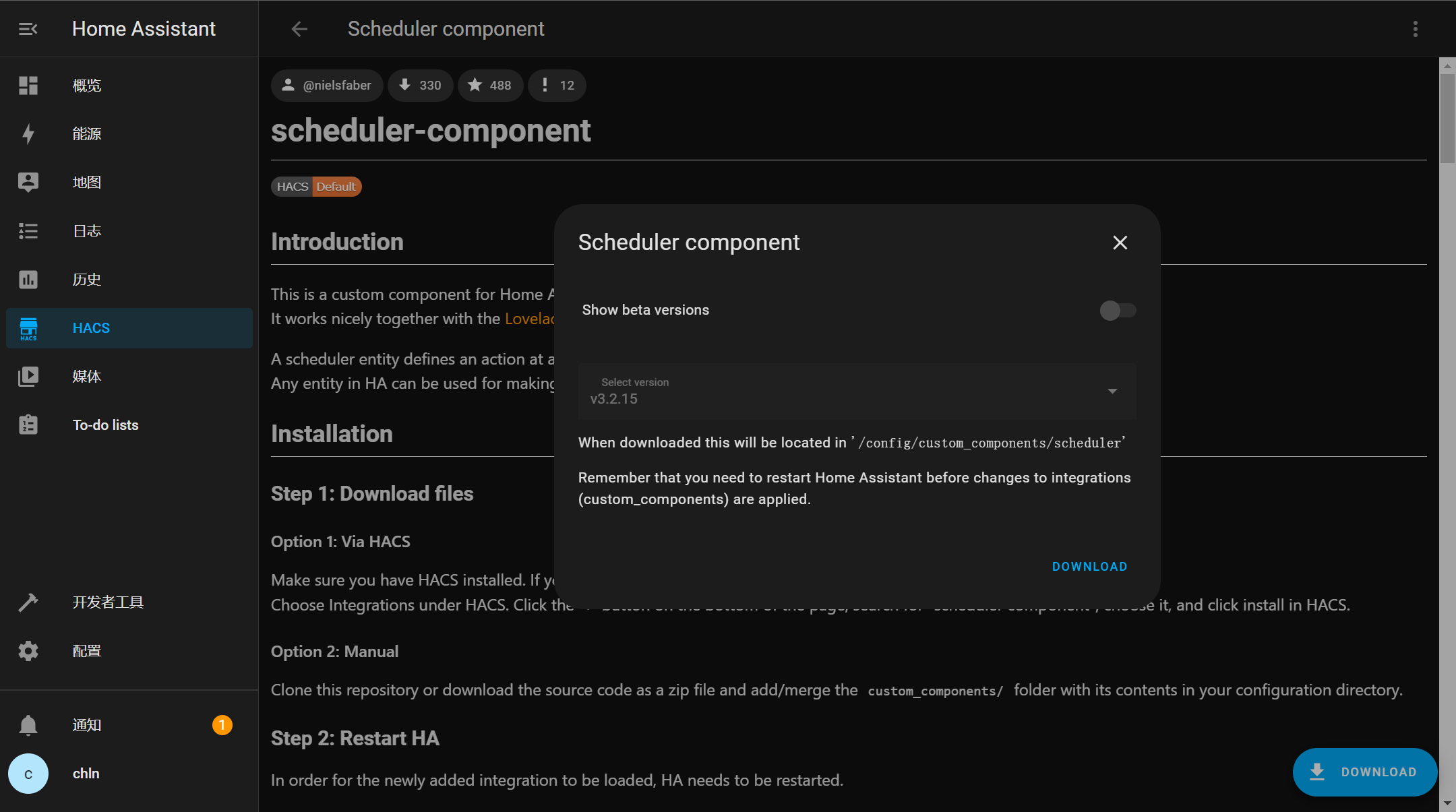Viewport: 1456px width, 812px height.
Task: Click DOWNLOAD in the dialog
Action: [1089, 567]
